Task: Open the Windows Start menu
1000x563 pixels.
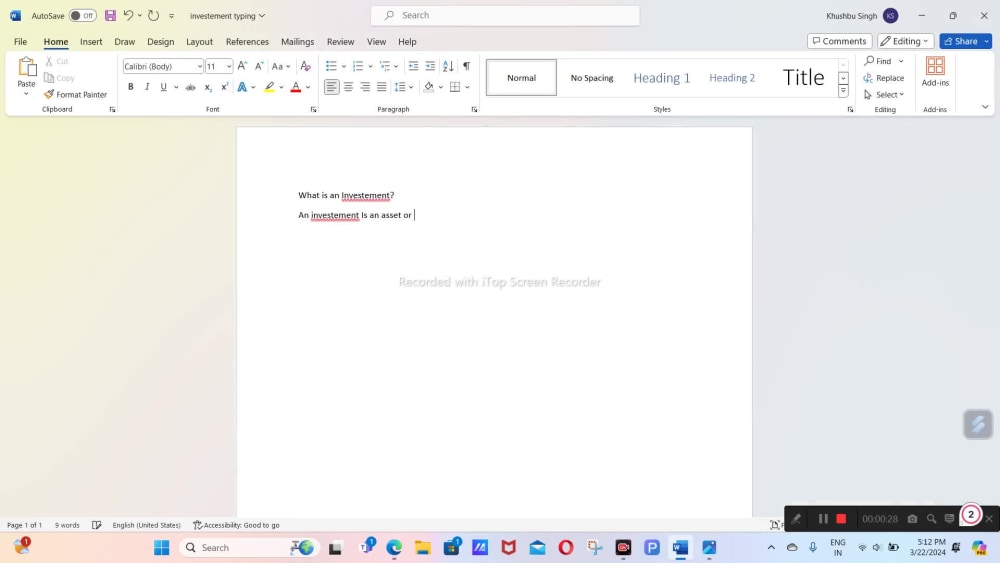Action: click(162, 548)
